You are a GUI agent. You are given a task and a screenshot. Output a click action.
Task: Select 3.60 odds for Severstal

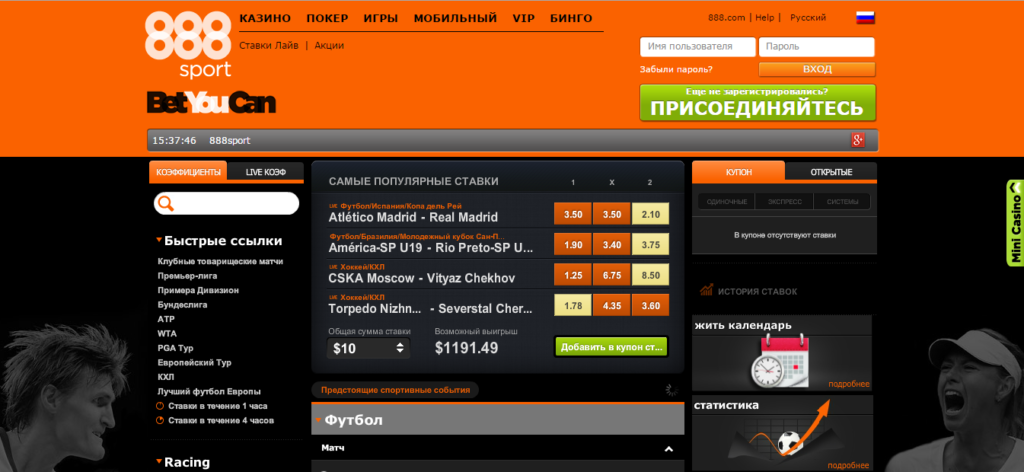click(650, 305)
